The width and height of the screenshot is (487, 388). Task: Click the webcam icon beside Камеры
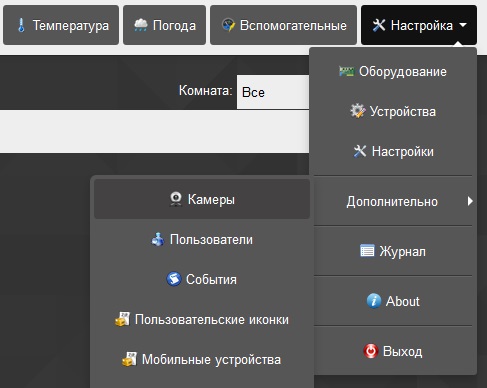pos(176,199)
